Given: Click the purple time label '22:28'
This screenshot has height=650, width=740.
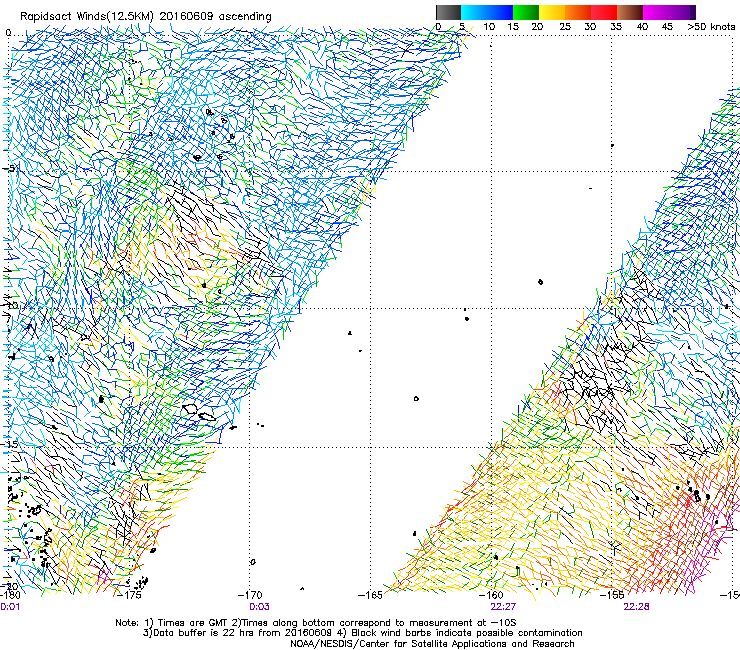Looking at the screenshot, I should 636,607.
